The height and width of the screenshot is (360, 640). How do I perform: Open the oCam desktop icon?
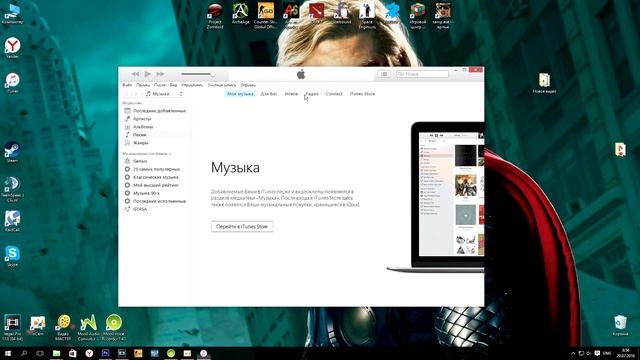(38, 326)
